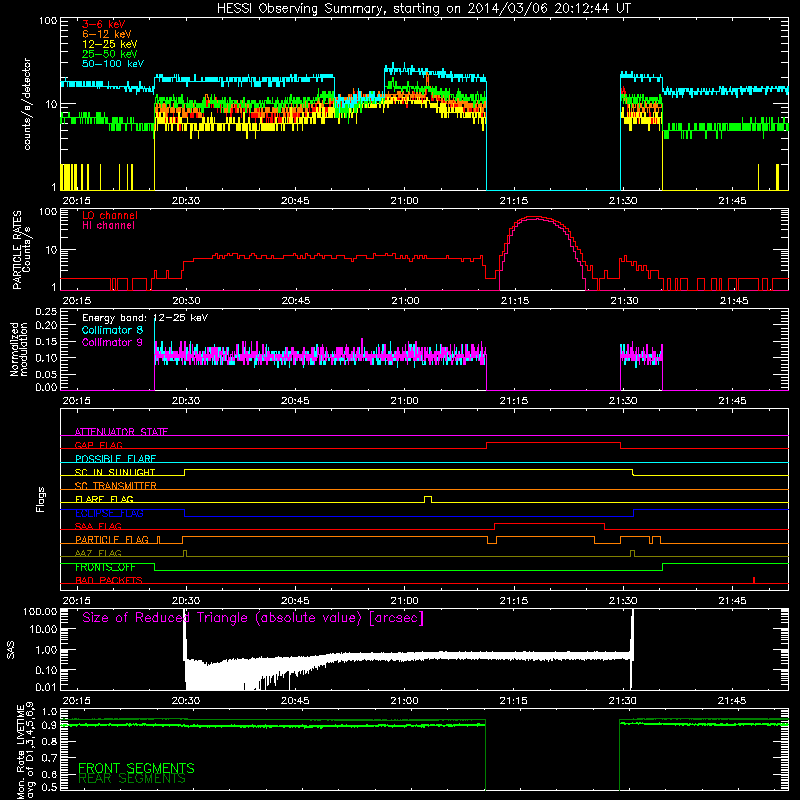
Task: Click the top of the particle rate peak
Action: pos(535,217)
